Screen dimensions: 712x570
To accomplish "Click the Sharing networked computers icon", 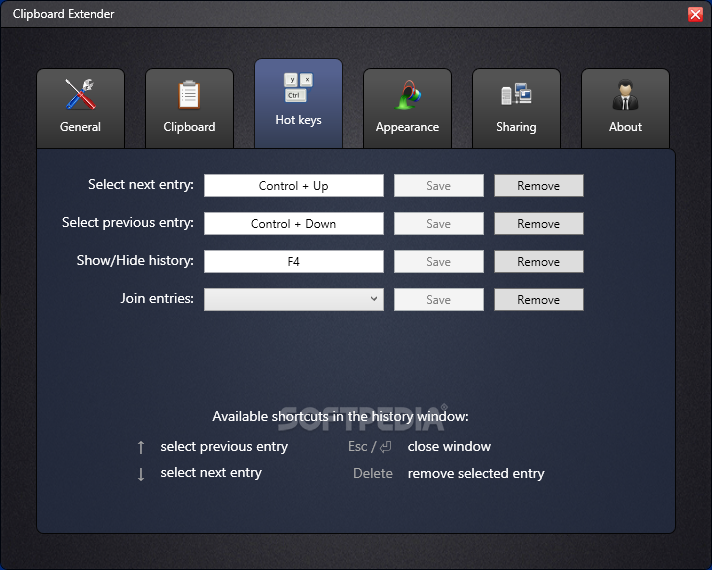I will click(x=516, y=94).
